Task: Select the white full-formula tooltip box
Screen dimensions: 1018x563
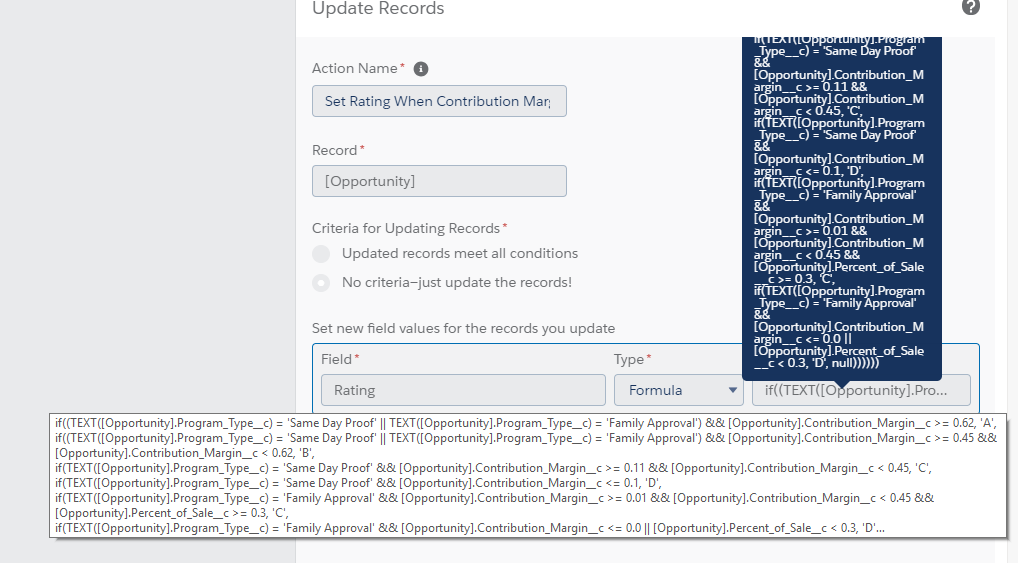Action: click(x=528, y=475)
